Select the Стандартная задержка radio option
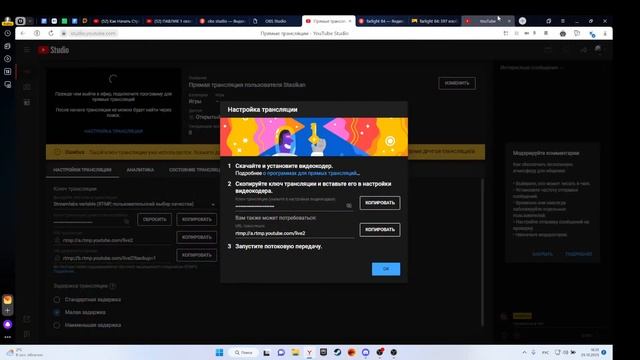The width and height of the screenshot is (640, 360). pyautogui.click(x=57, y=300)
